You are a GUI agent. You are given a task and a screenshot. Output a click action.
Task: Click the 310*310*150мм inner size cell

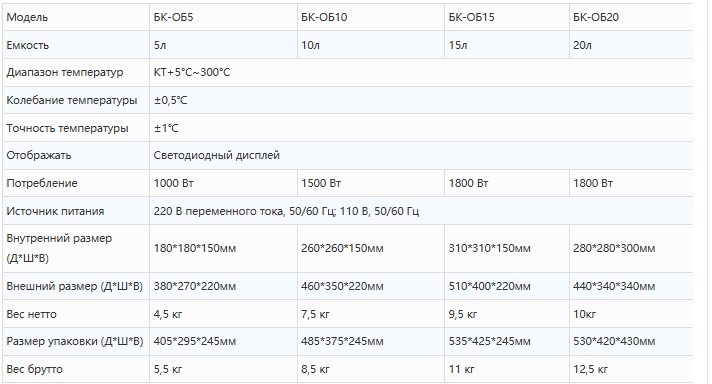click(x=507, y=248)
